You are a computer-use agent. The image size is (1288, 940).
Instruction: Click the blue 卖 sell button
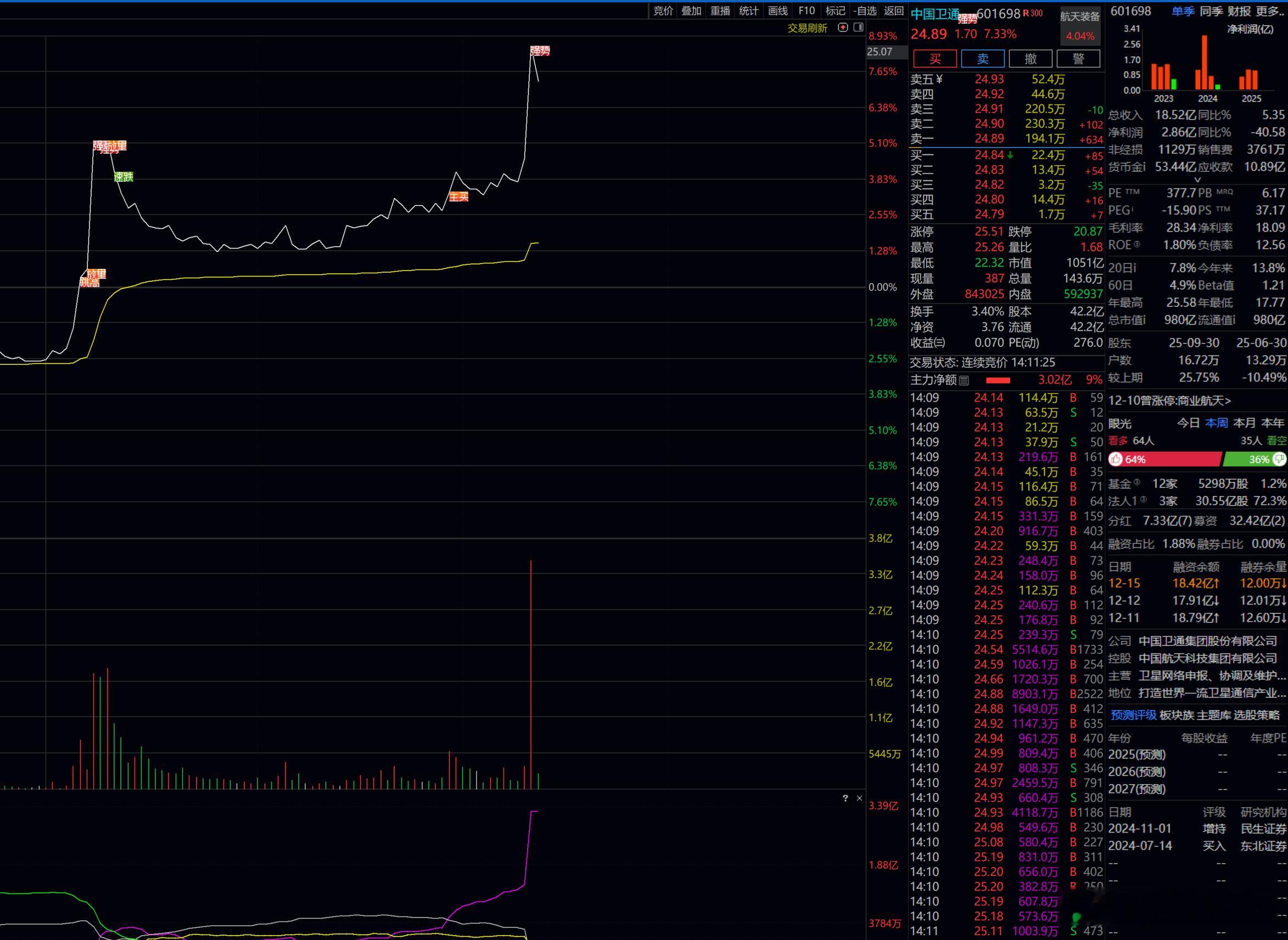982,59
